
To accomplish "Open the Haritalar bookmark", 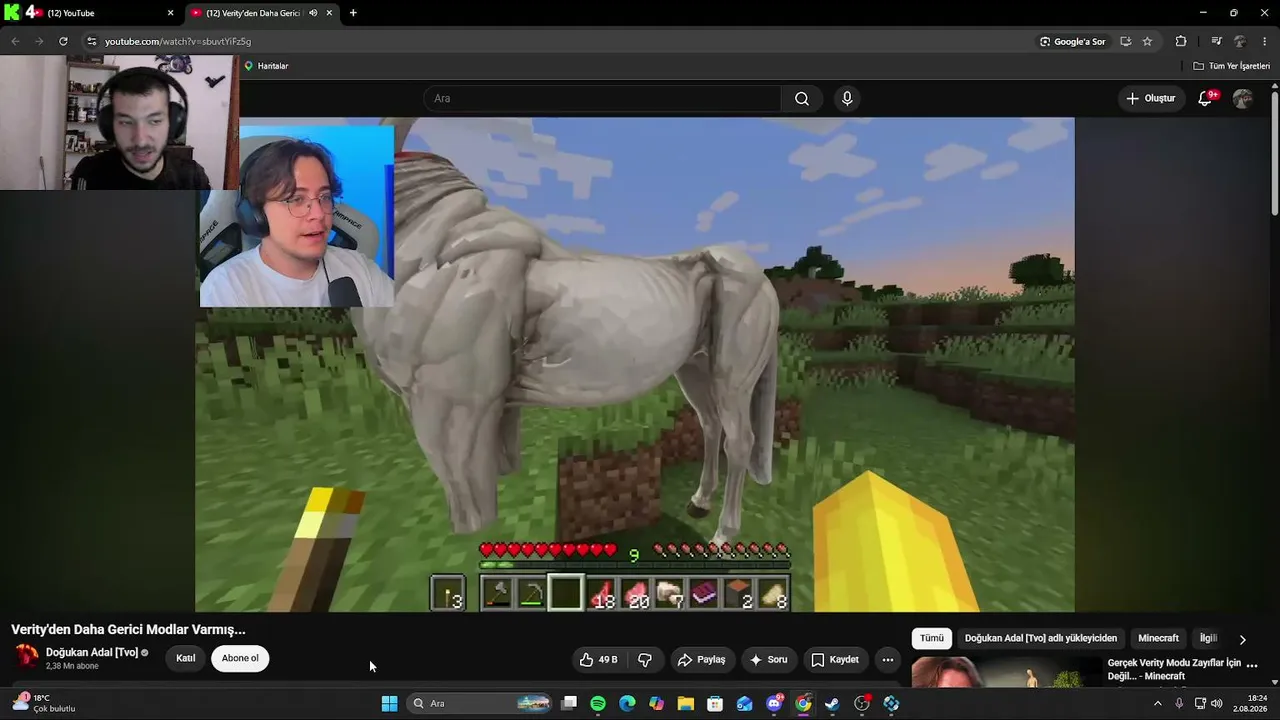I will tap(267, 66).
